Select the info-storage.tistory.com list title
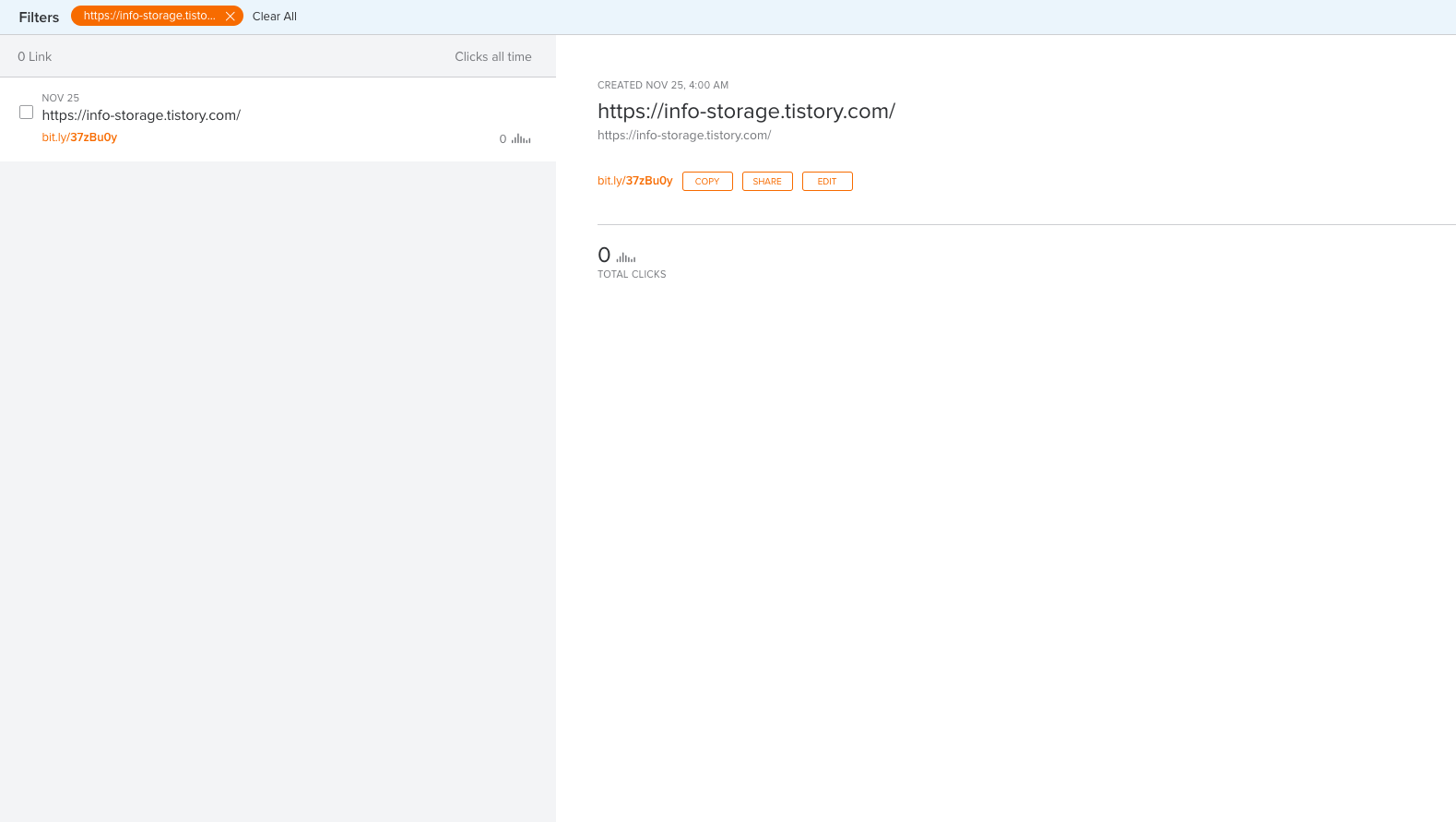The height and width of the screenshot is (822, 1456). coord(141,115)
